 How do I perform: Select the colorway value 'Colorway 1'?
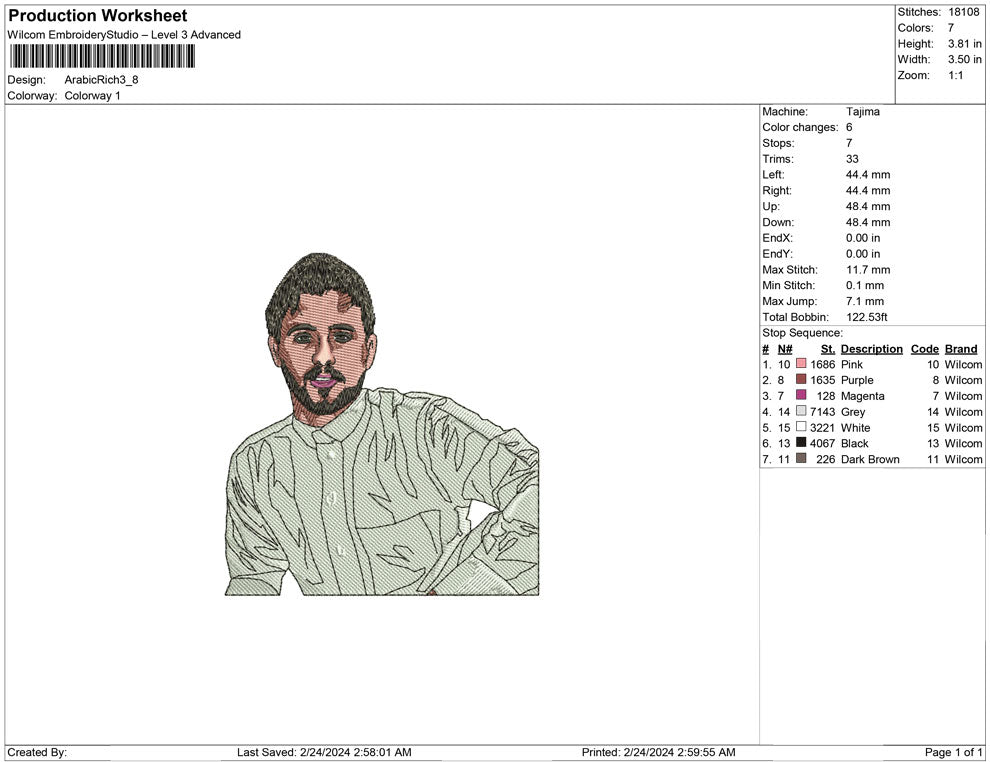[92, 96]
